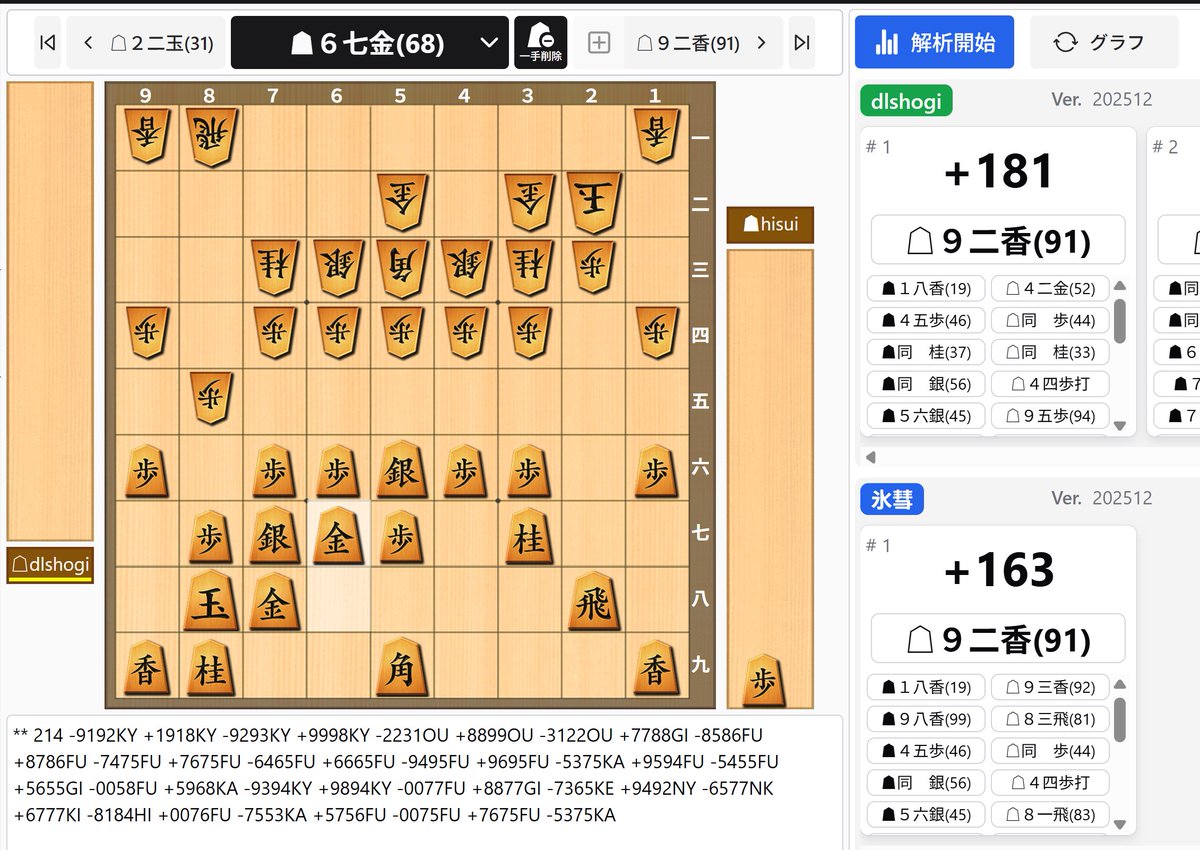Click dlshogi line move 5六銀(45)
The width and height of the screenshot is (1200, 850).
point(926,416)
